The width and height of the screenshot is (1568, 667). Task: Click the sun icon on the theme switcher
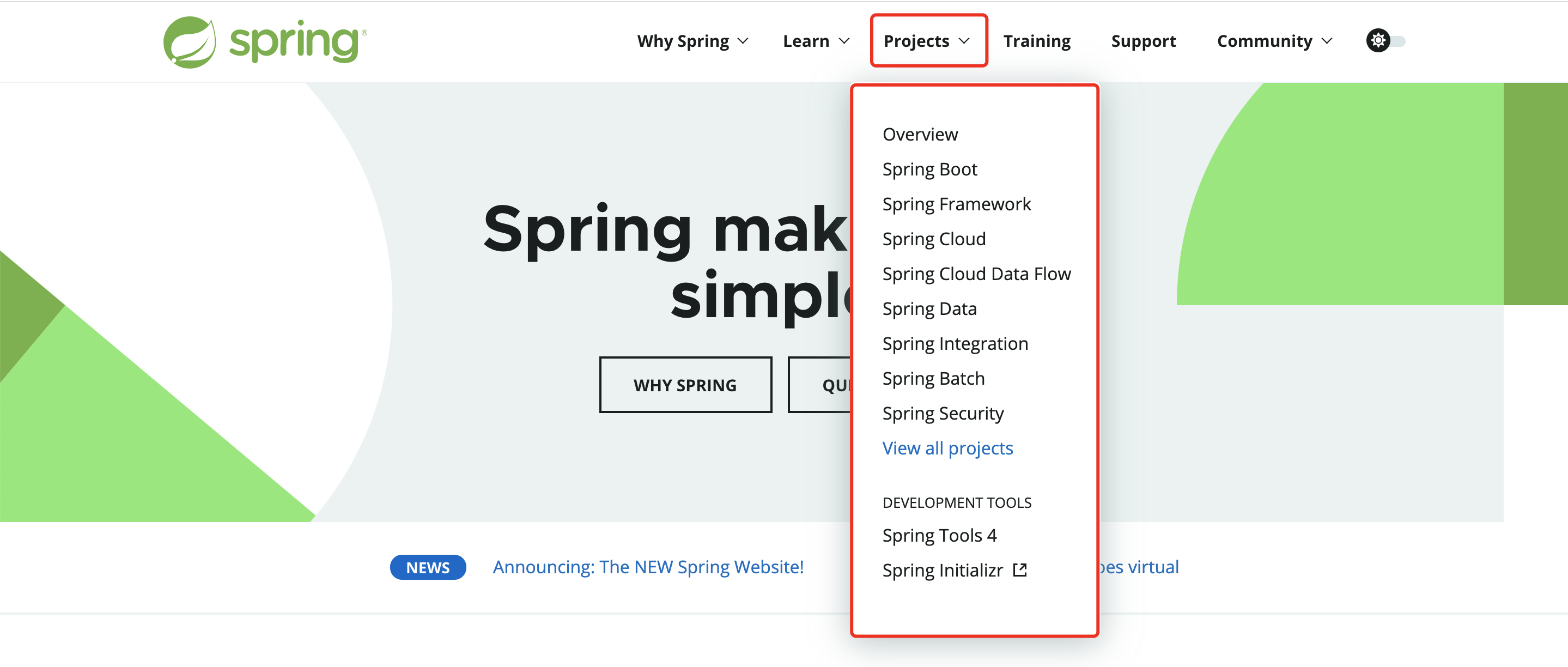1377,41
